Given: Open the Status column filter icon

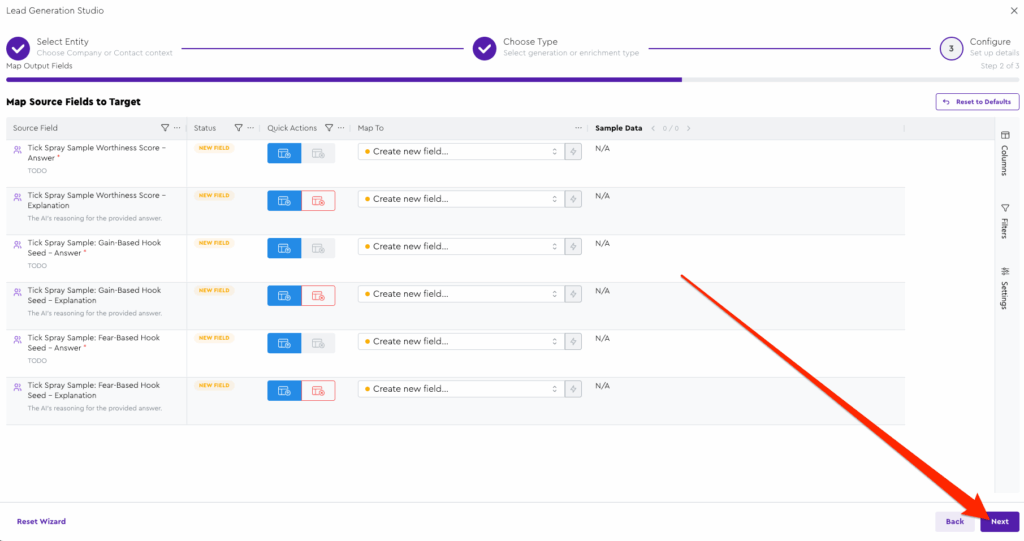Looking at the screenshot, I should 238,128.
